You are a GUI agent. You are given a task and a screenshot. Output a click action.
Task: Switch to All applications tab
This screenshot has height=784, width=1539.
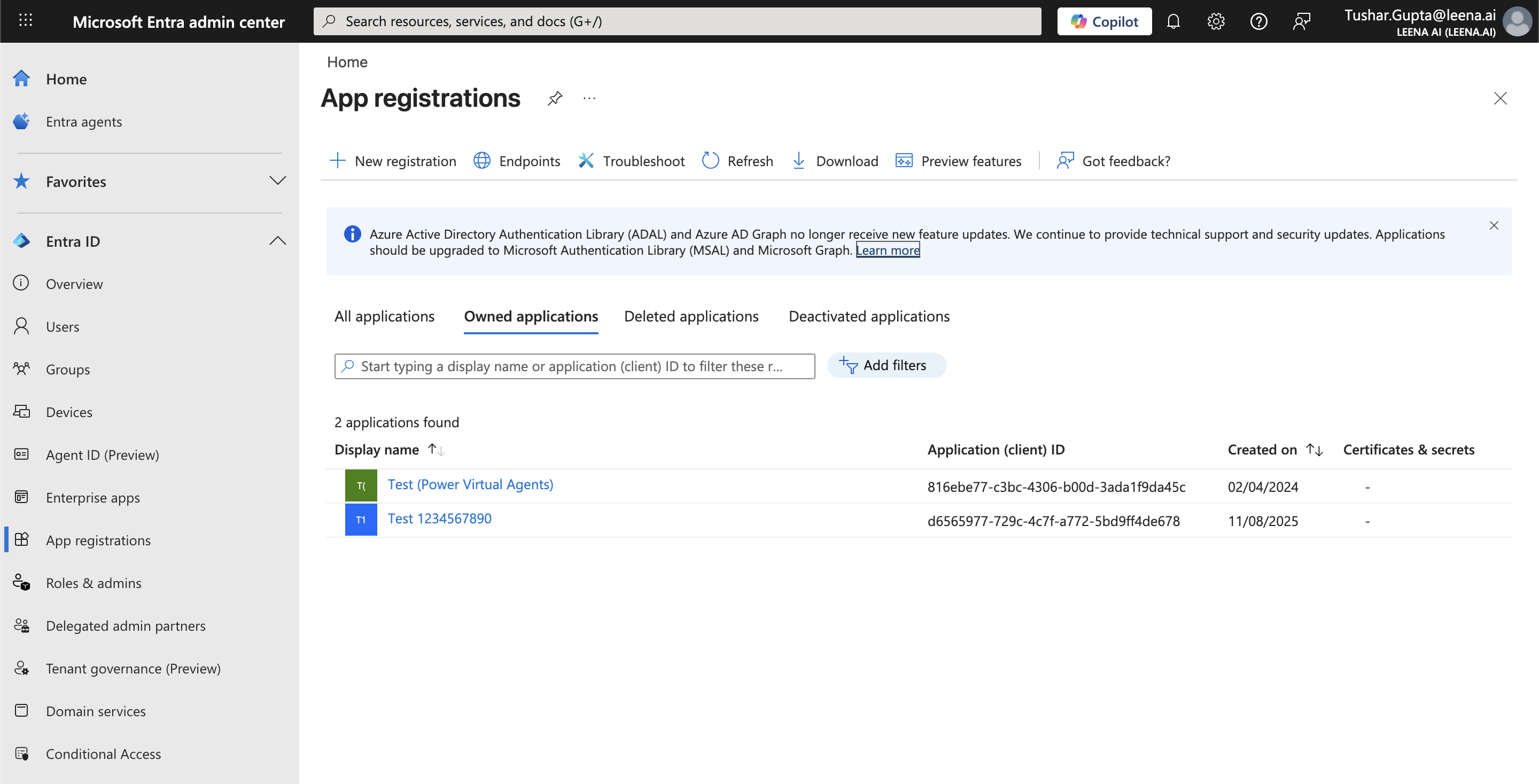[384, 316]
